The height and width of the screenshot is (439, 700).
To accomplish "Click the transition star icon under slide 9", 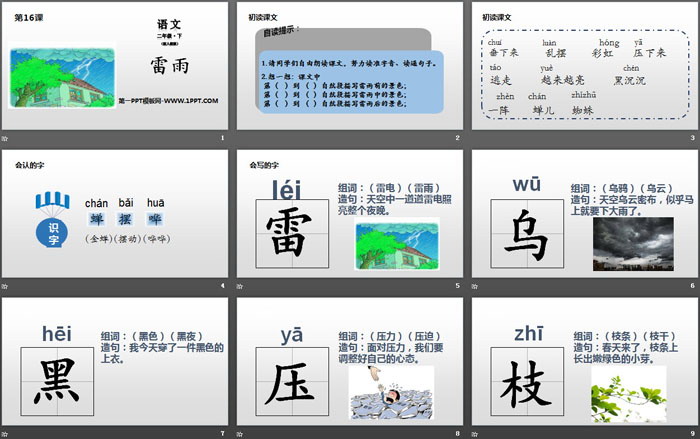I will (475, 434).
